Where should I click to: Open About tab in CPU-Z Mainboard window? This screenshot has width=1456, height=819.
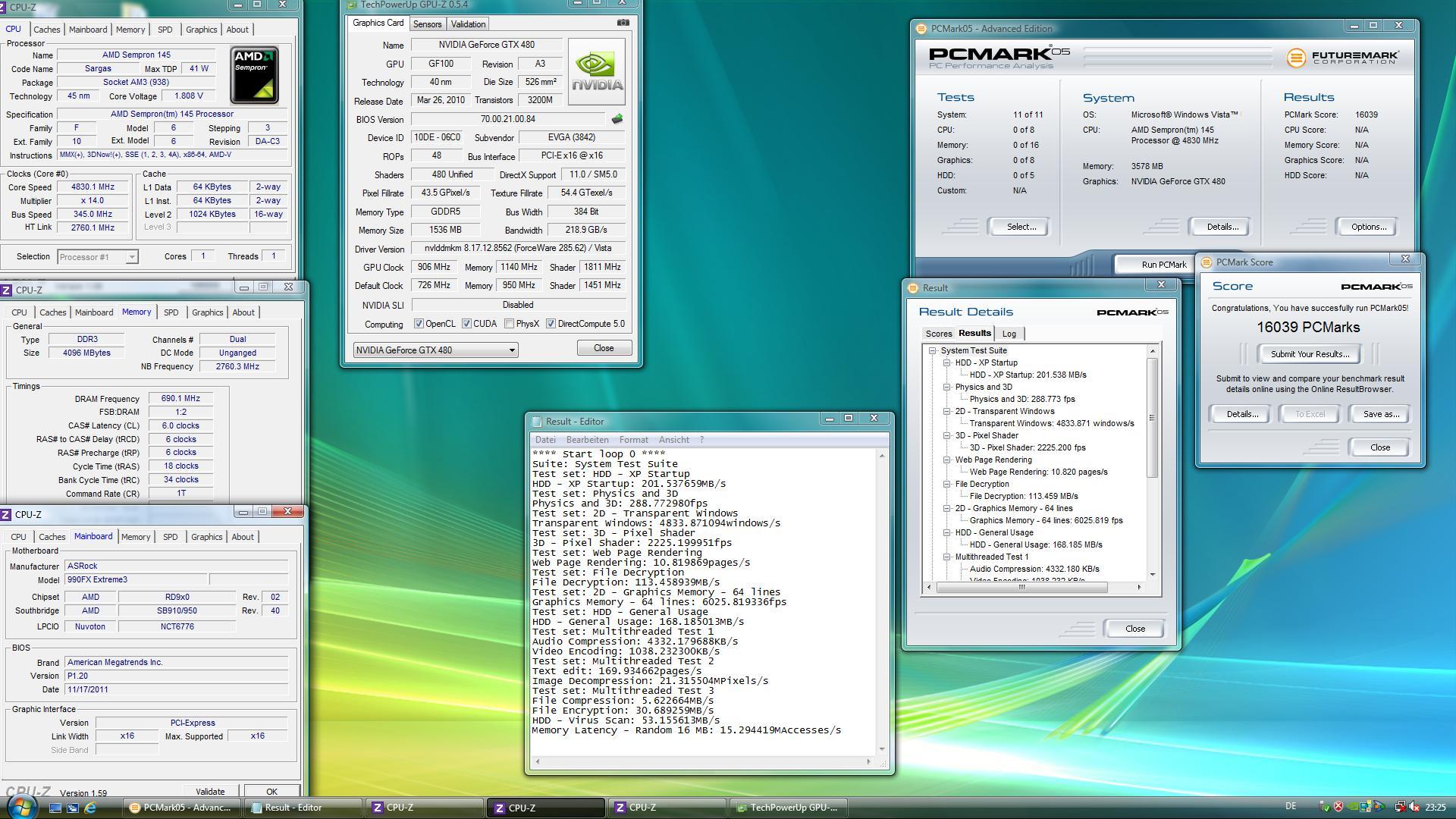coord(242,537)
